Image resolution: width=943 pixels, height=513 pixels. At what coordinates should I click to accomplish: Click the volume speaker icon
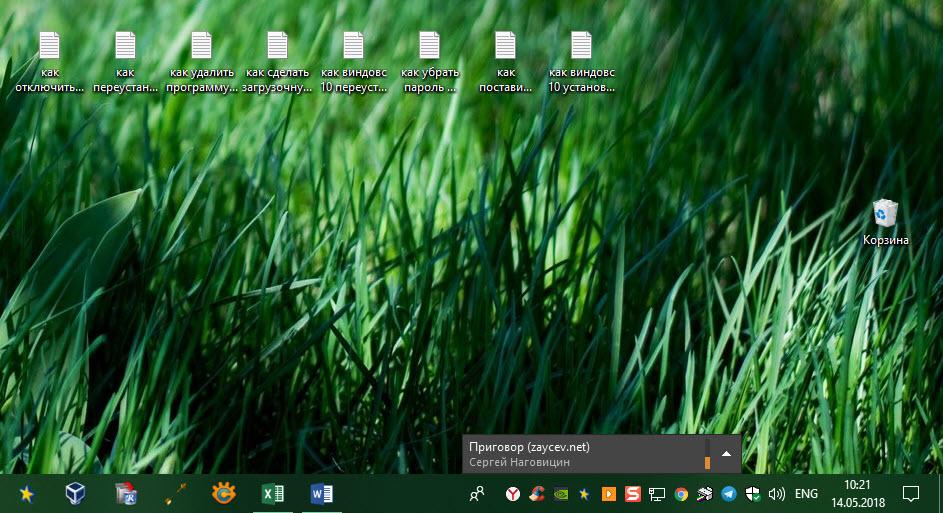pyautogui.click(x=776, y=494)
